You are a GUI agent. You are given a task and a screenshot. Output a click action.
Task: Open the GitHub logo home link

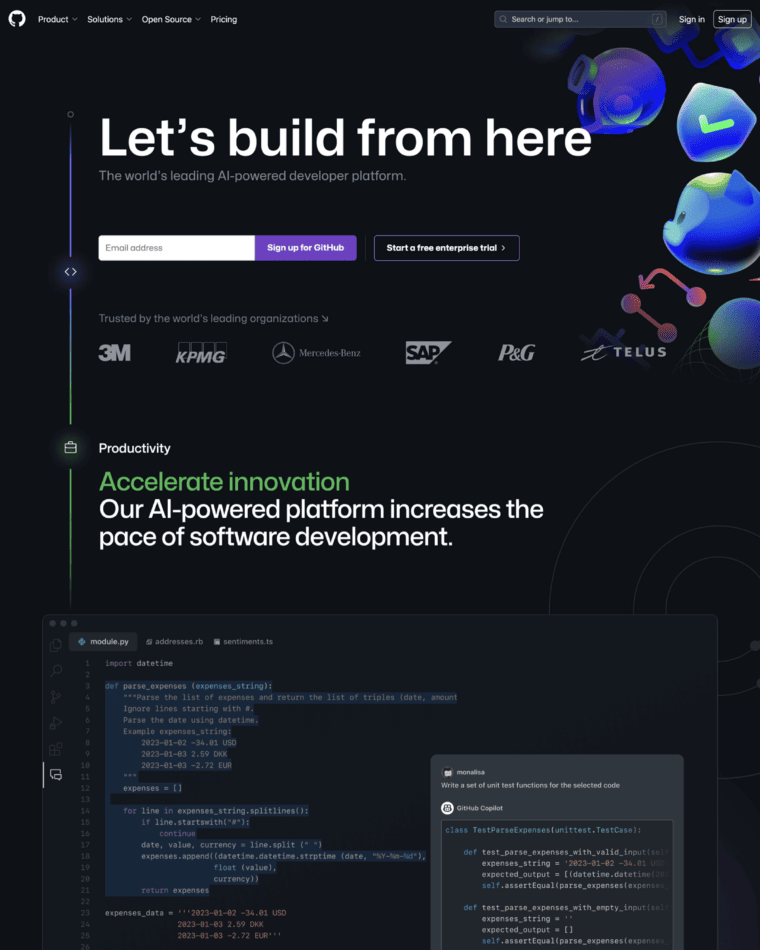[x=17, y=19]
